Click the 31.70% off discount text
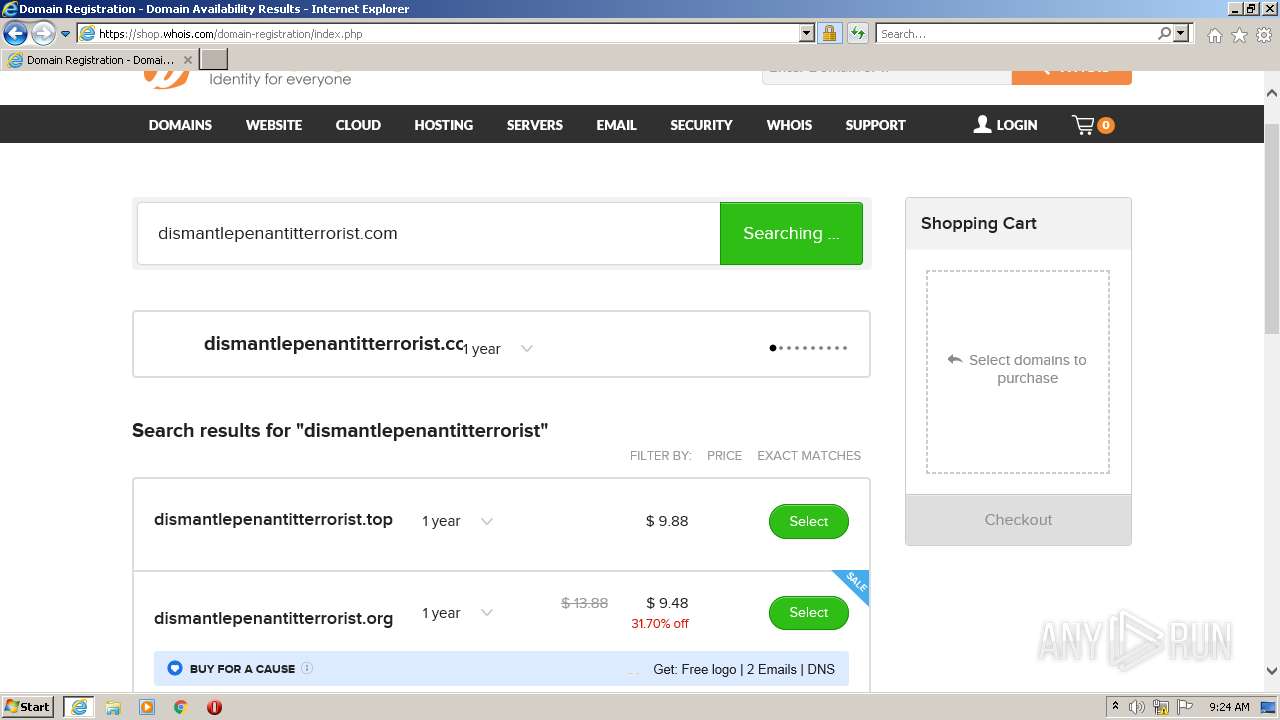 click(660, 624)
